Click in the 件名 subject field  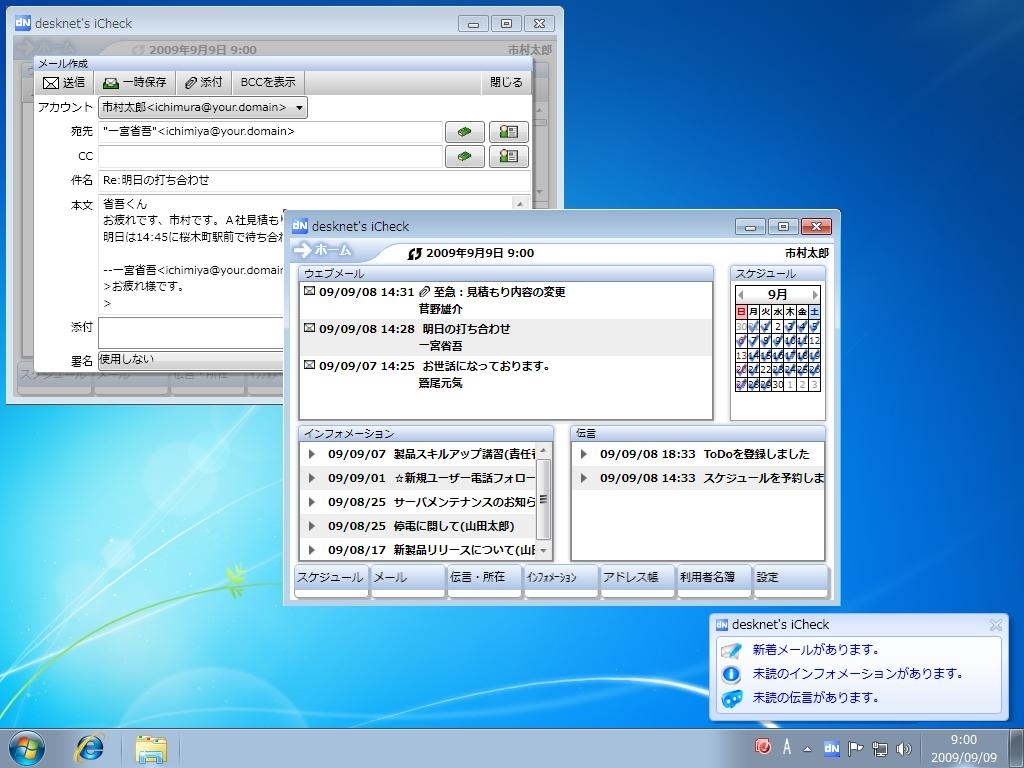(x=313, y=180)
